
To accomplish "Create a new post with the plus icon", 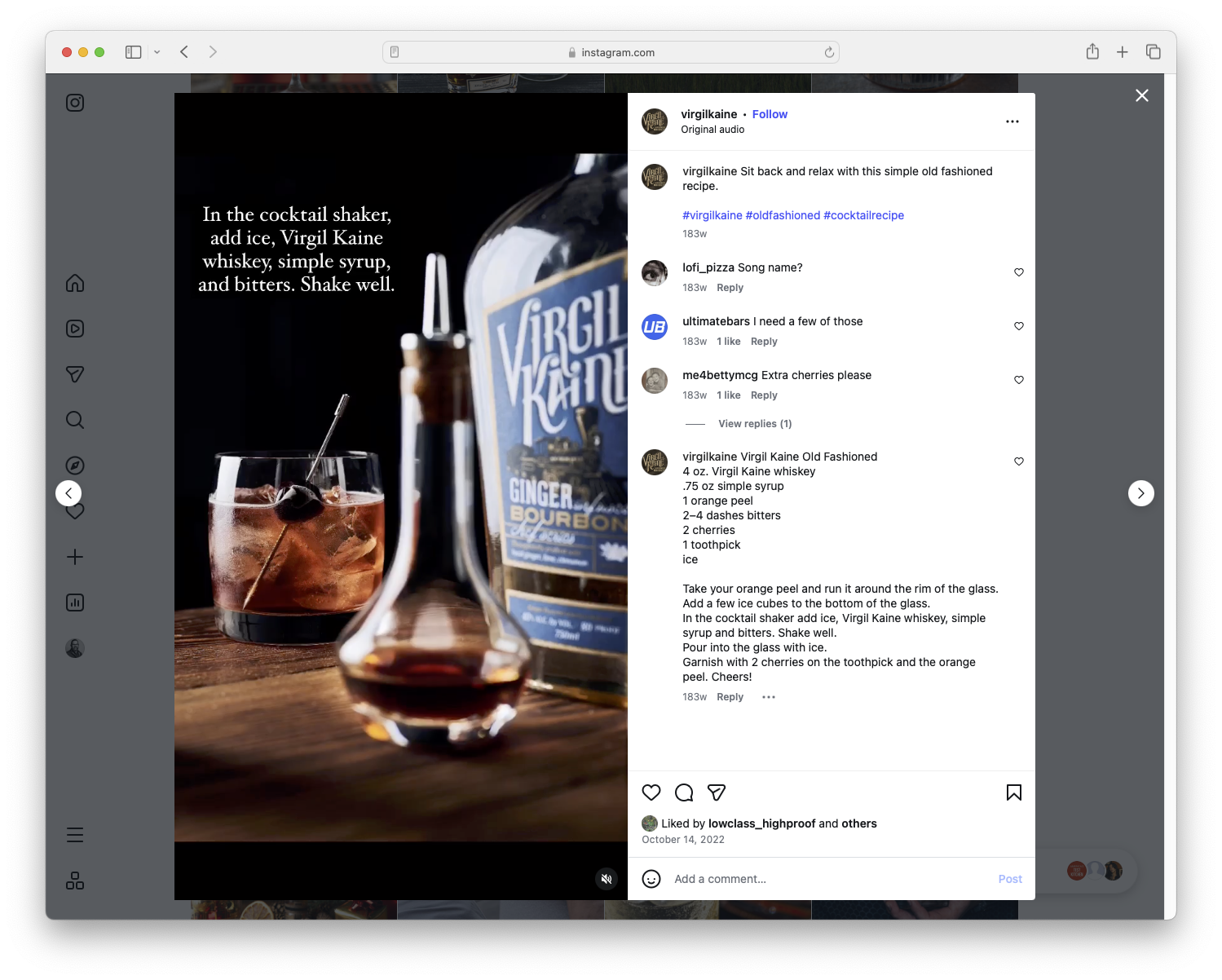I will pyautogui.click(x=74, y=557).
